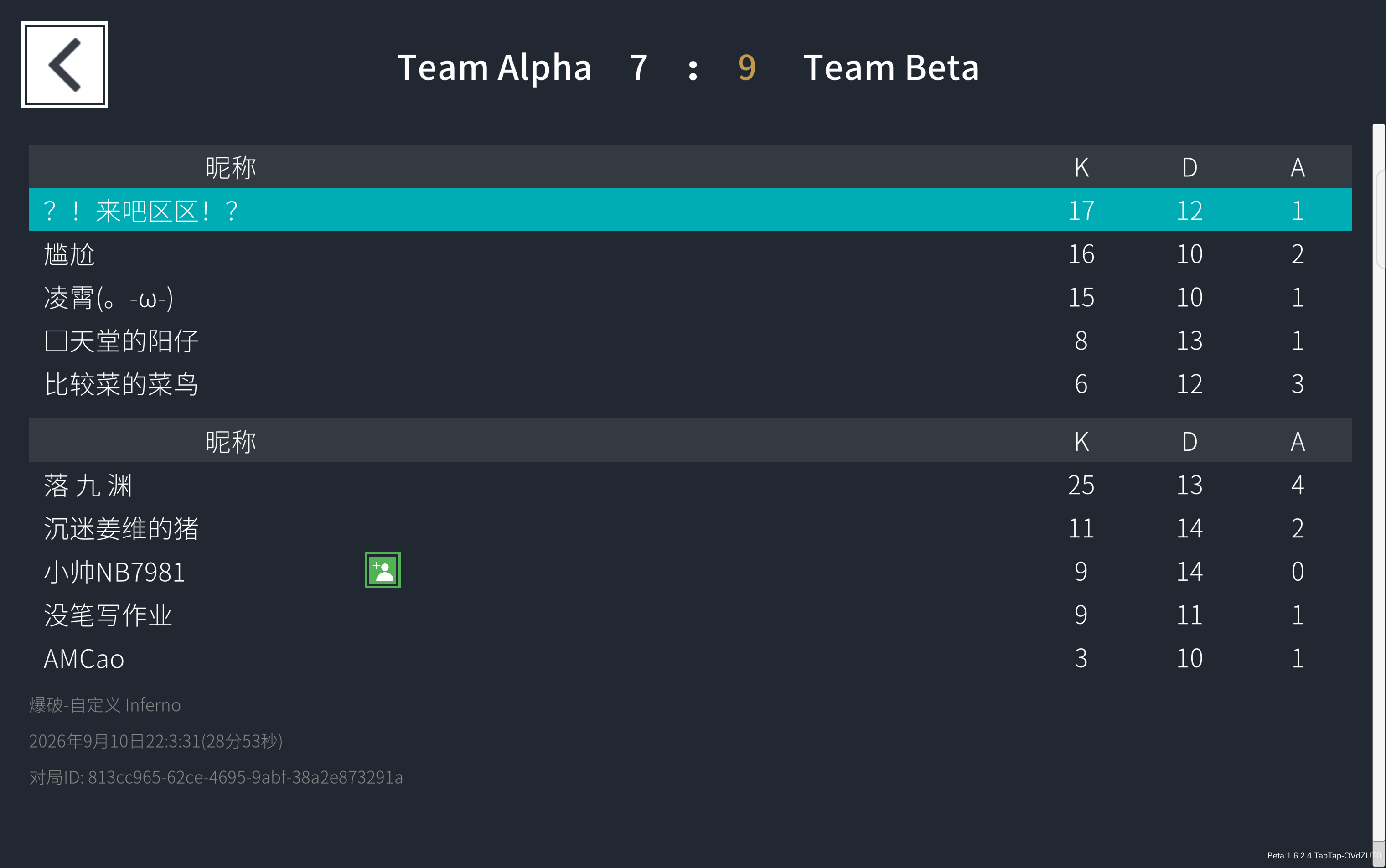
Task: Click D column header of Team Beta table
Action: coord(1189,441)
